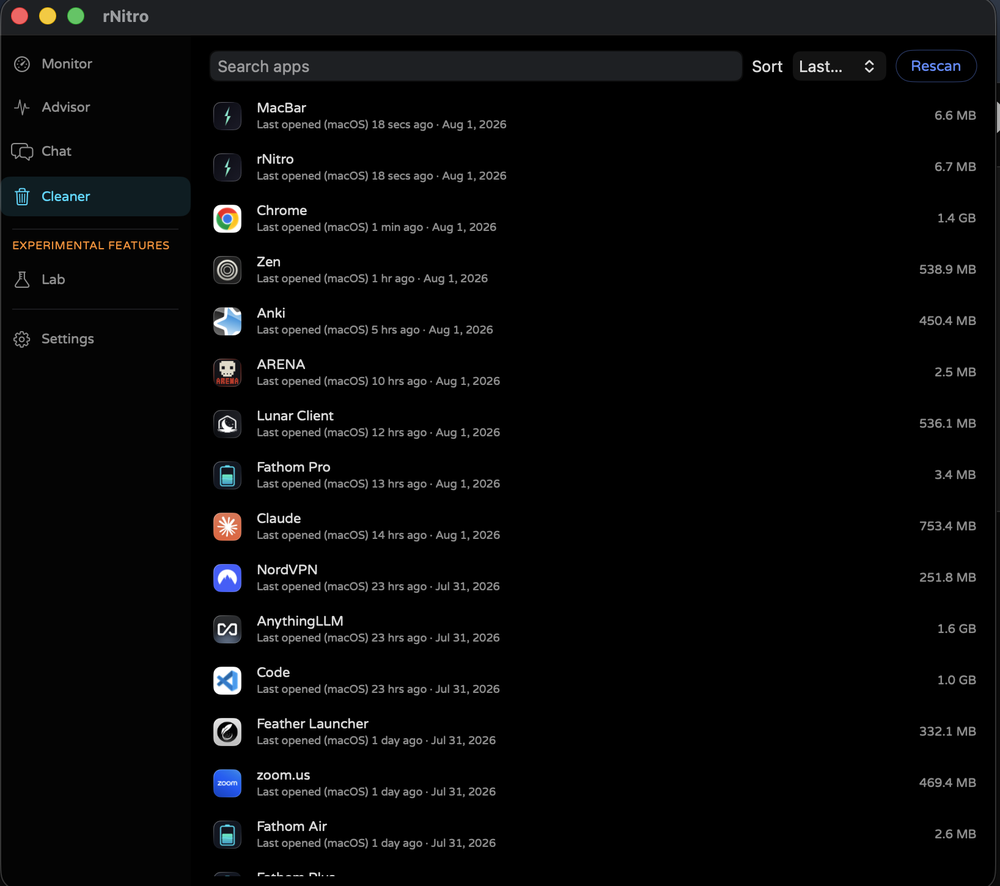Viewport: 1000px width, 886px height.
Task: Click the 469.4 MB size value
Action: click(947, 783)
